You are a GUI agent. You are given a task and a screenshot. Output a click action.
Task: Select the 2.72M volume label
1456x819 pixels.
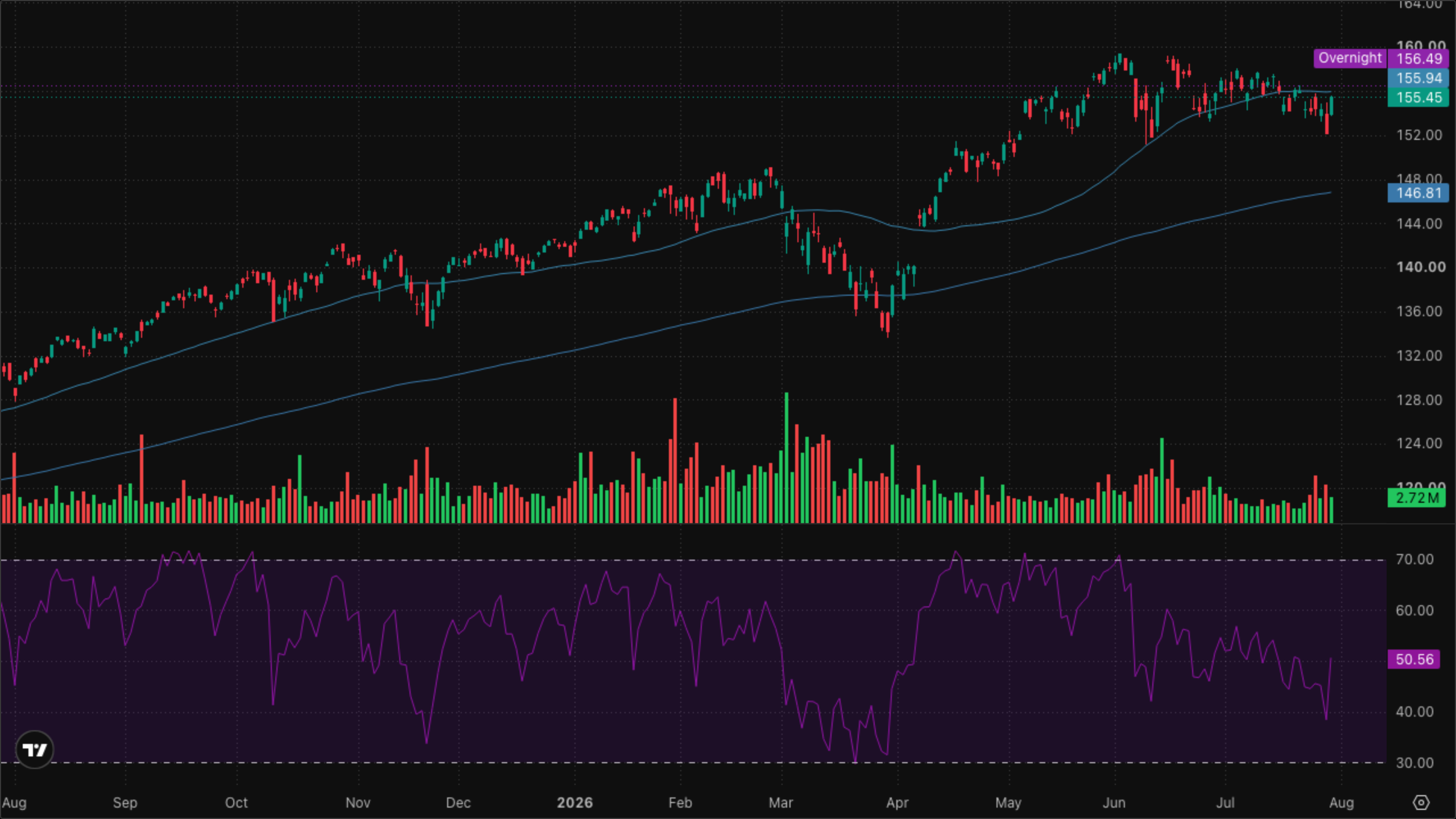(x=1416, y=498)
